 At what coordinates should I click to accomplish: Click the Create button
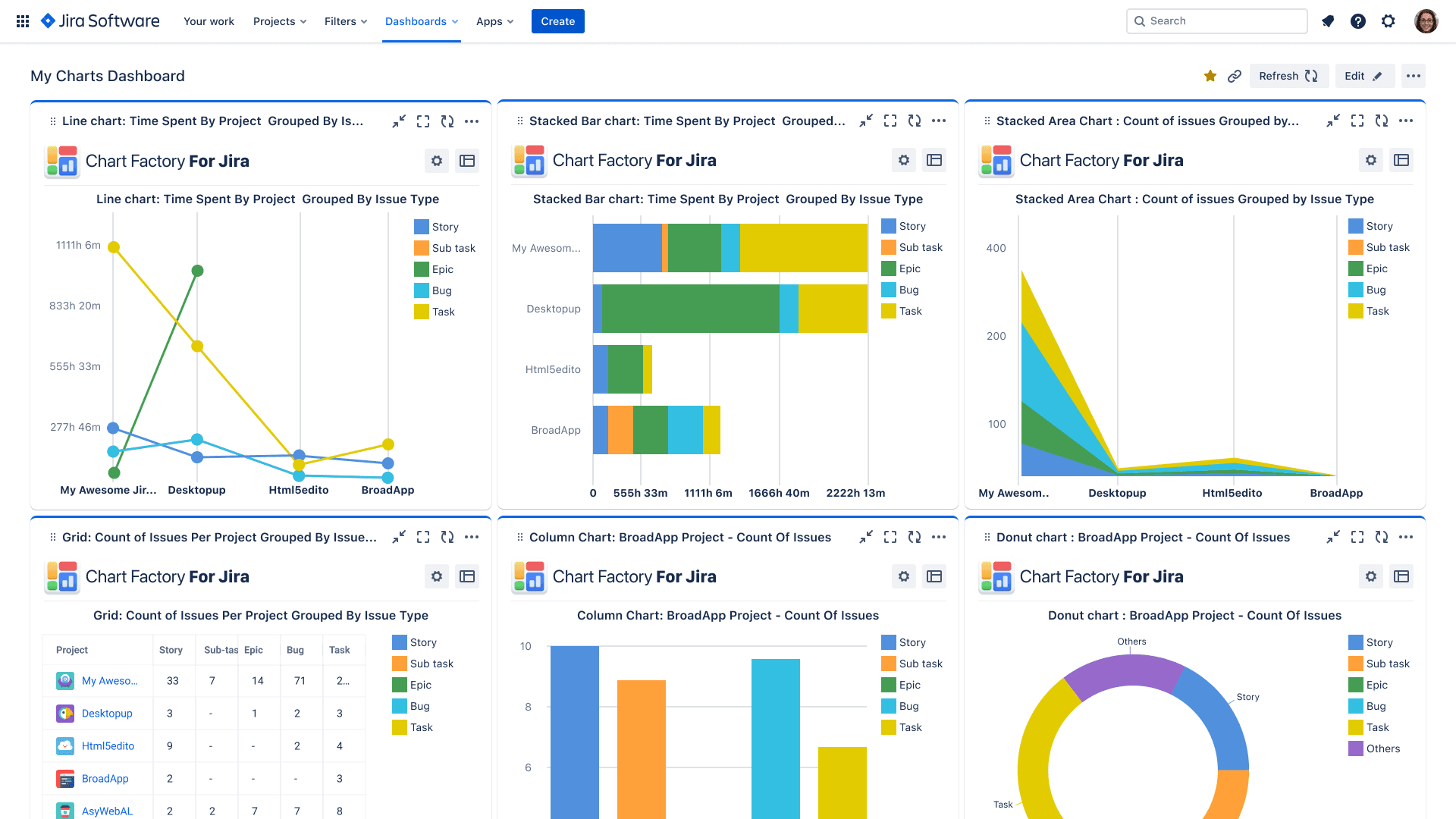click(x=557, y=21)
